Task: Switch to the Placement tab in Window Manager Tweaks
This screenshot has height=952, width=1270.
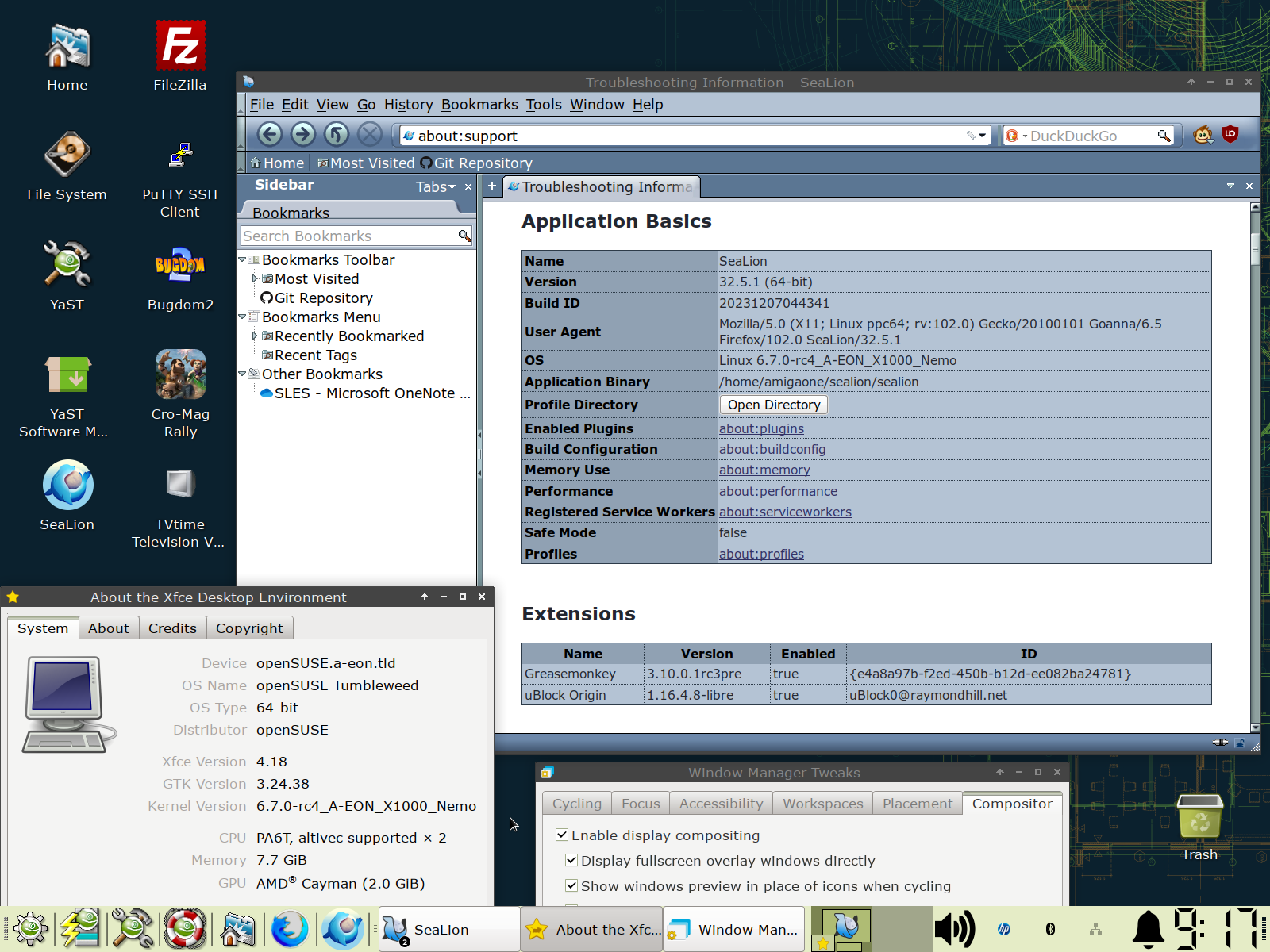Action: click(918, 804)
